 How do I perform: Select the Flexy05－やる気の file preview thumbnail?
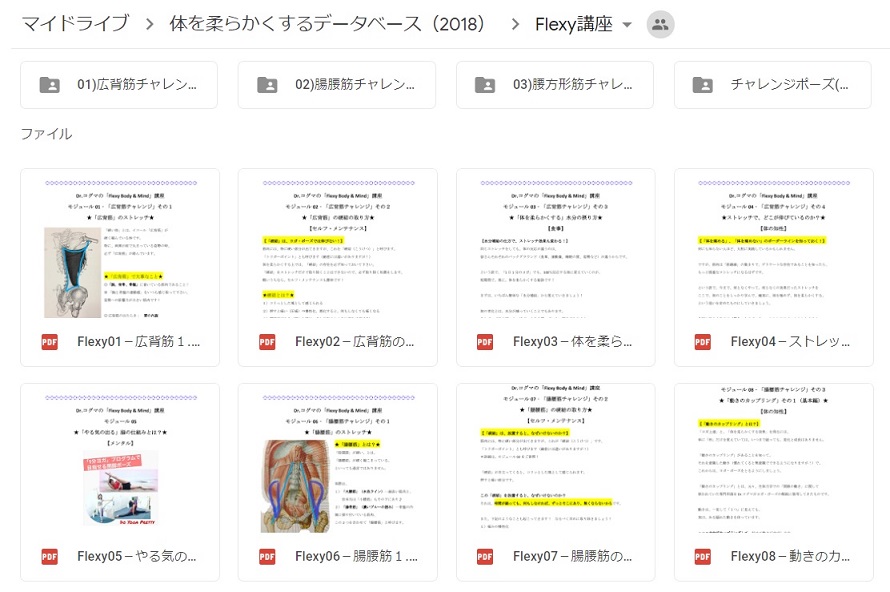pyautogui.click(x=120, y=459)
